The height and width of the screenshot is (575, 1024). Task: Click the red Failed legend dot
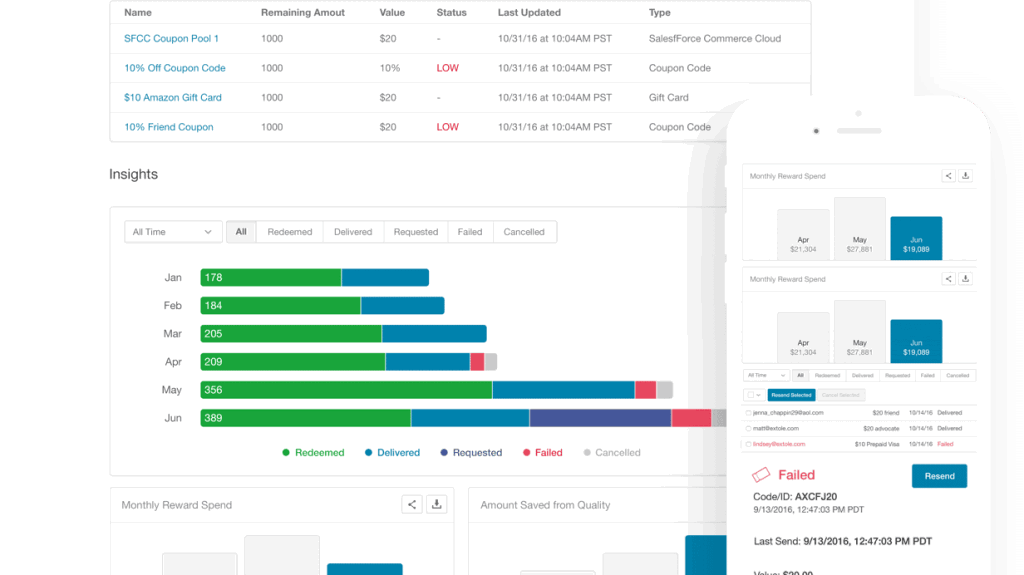(x=526, y=452)
